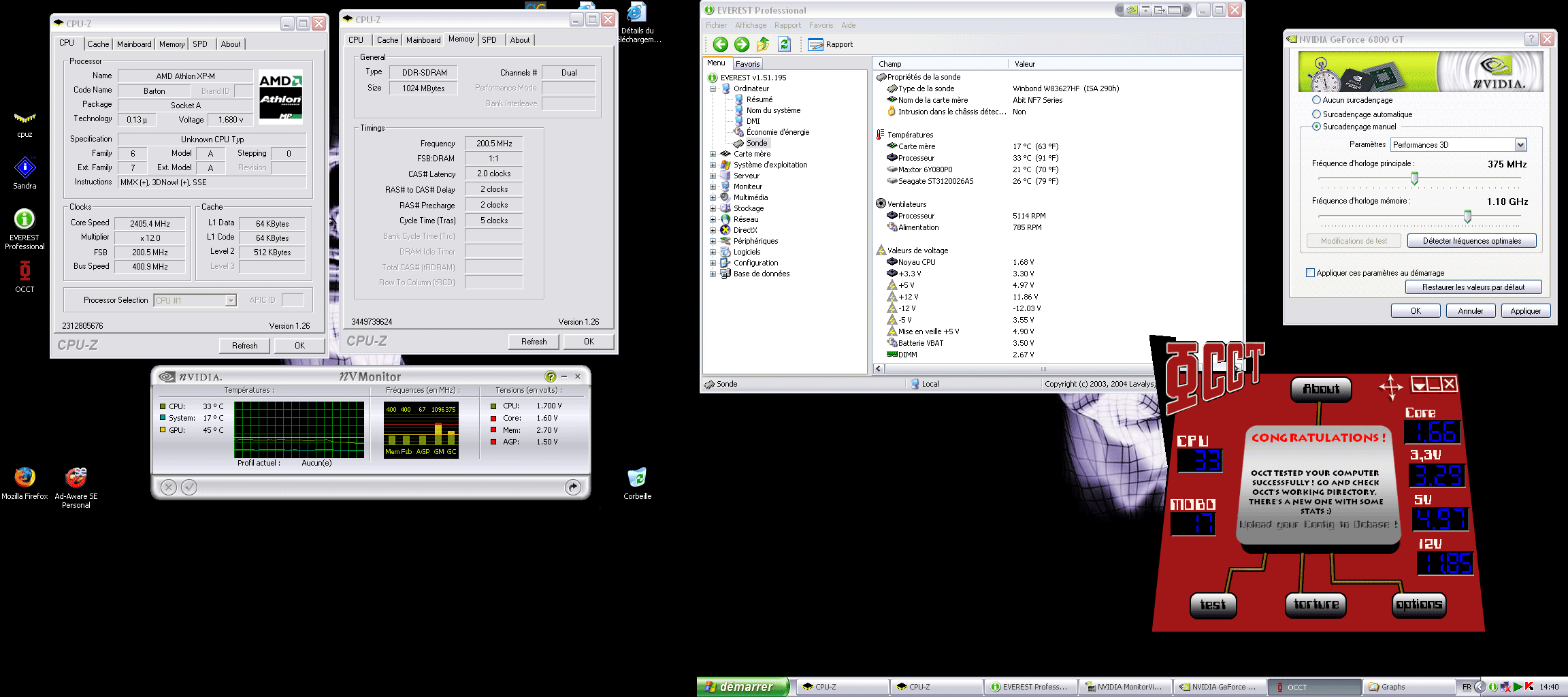
Task: Click the EVEREST forward arrow toolbar icon
Action: (742, 44)
